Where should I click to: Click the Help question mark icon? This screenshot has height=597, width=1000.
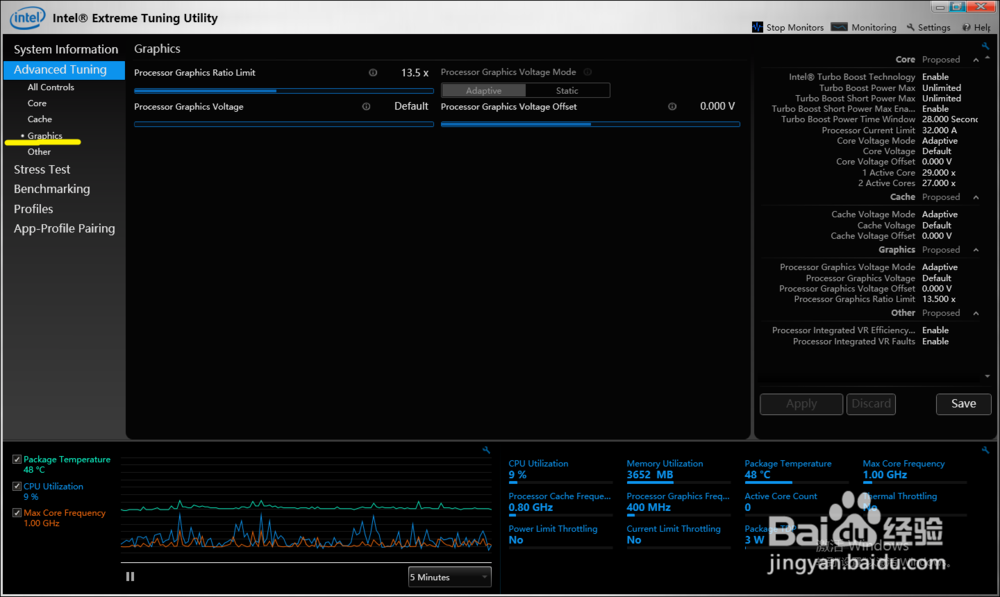click(x=966, y=27)
